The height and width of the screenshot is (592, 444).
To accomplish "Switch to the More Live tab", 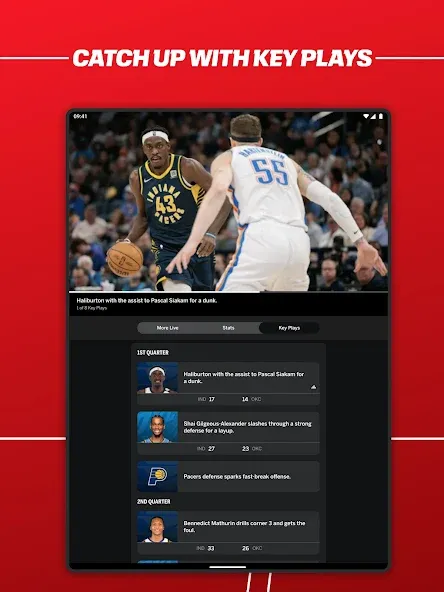I will pyautogui.click(x=168, y=328).
